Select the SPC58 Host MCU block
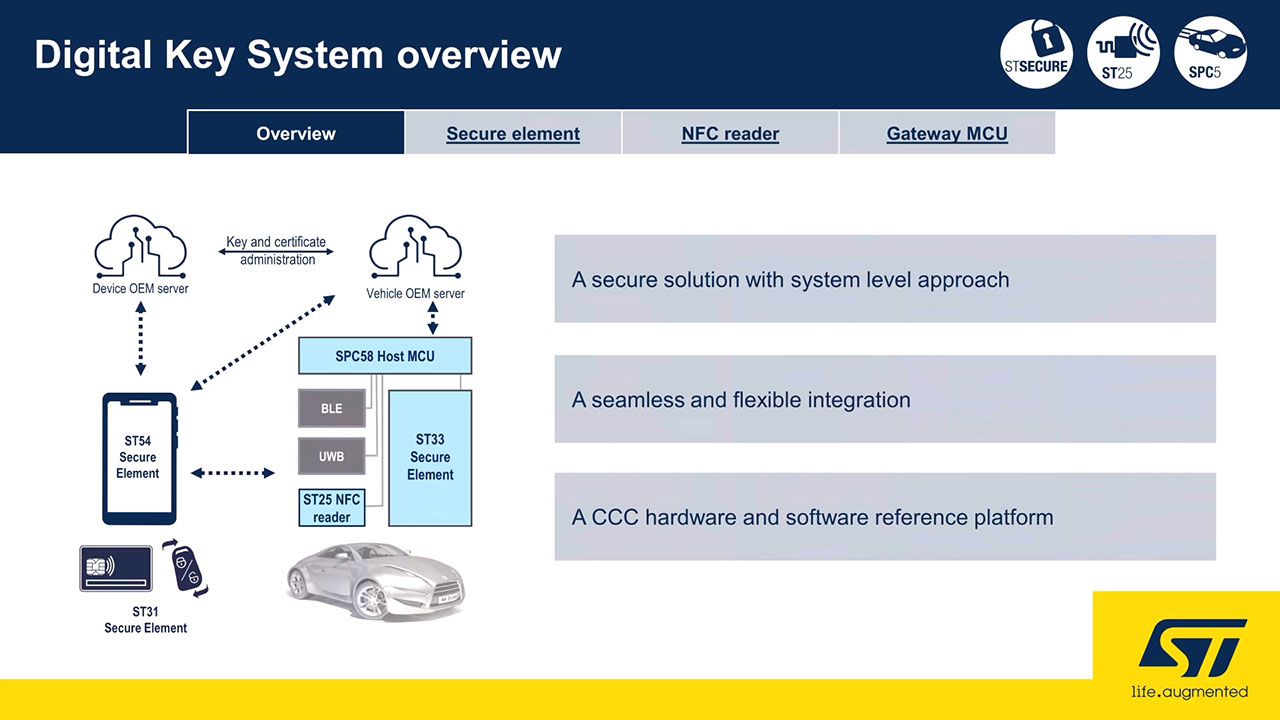Viewport: 1280px width, 720px height. [x=385, y=356]
